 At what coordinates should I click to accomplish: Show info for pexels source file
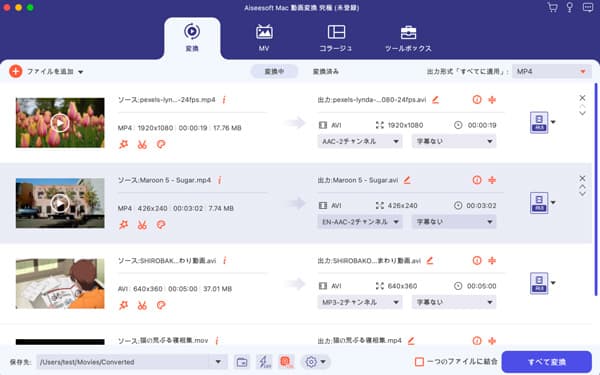224,100
